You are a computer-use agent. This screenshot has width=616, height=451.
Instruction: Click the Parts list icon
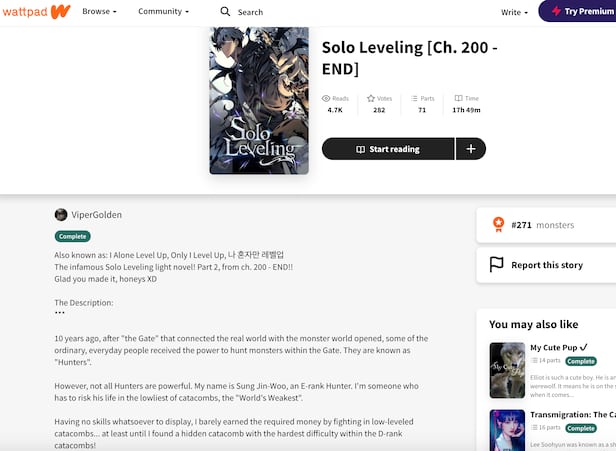415,98
